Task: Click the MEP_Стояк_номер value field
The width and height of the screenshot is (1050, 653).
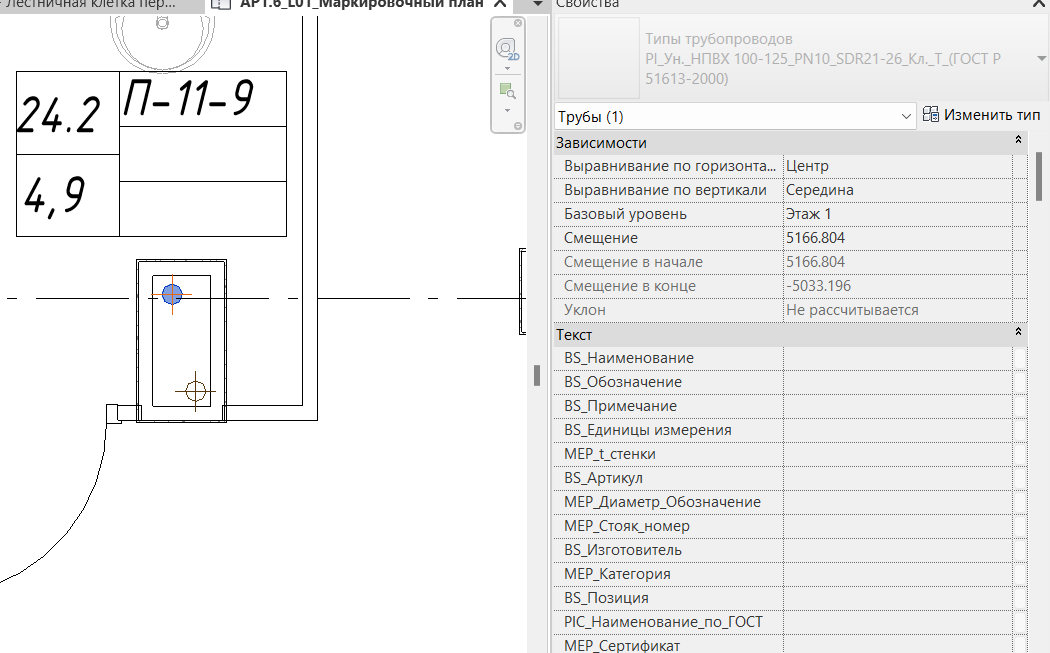Action: pyautogui.click(x=897, y=526)
